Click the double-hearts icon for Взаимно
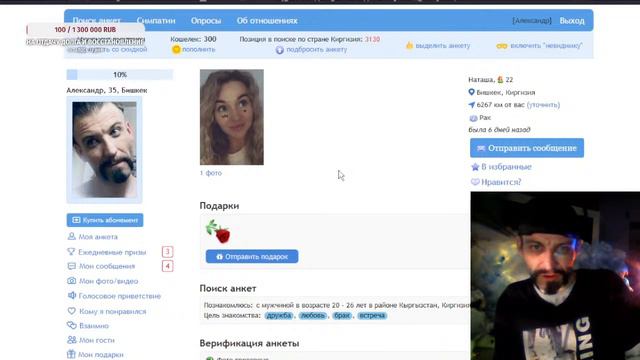640x360 pixels. point(71,325)
